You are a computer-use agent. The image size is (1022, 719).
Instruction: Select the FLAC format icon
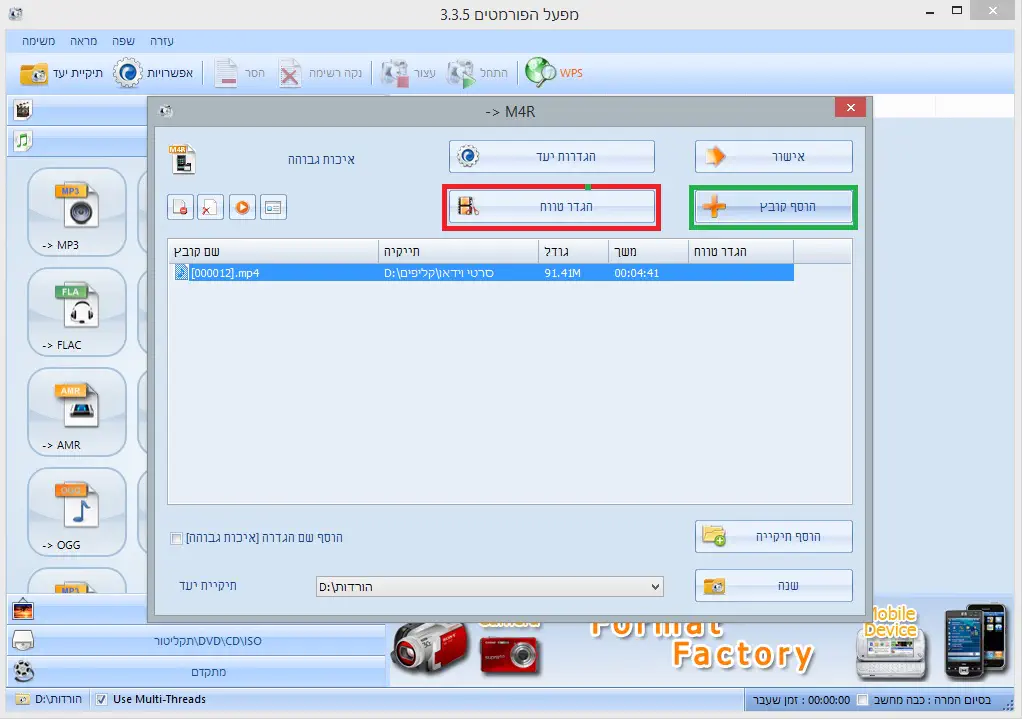(76, 308)
